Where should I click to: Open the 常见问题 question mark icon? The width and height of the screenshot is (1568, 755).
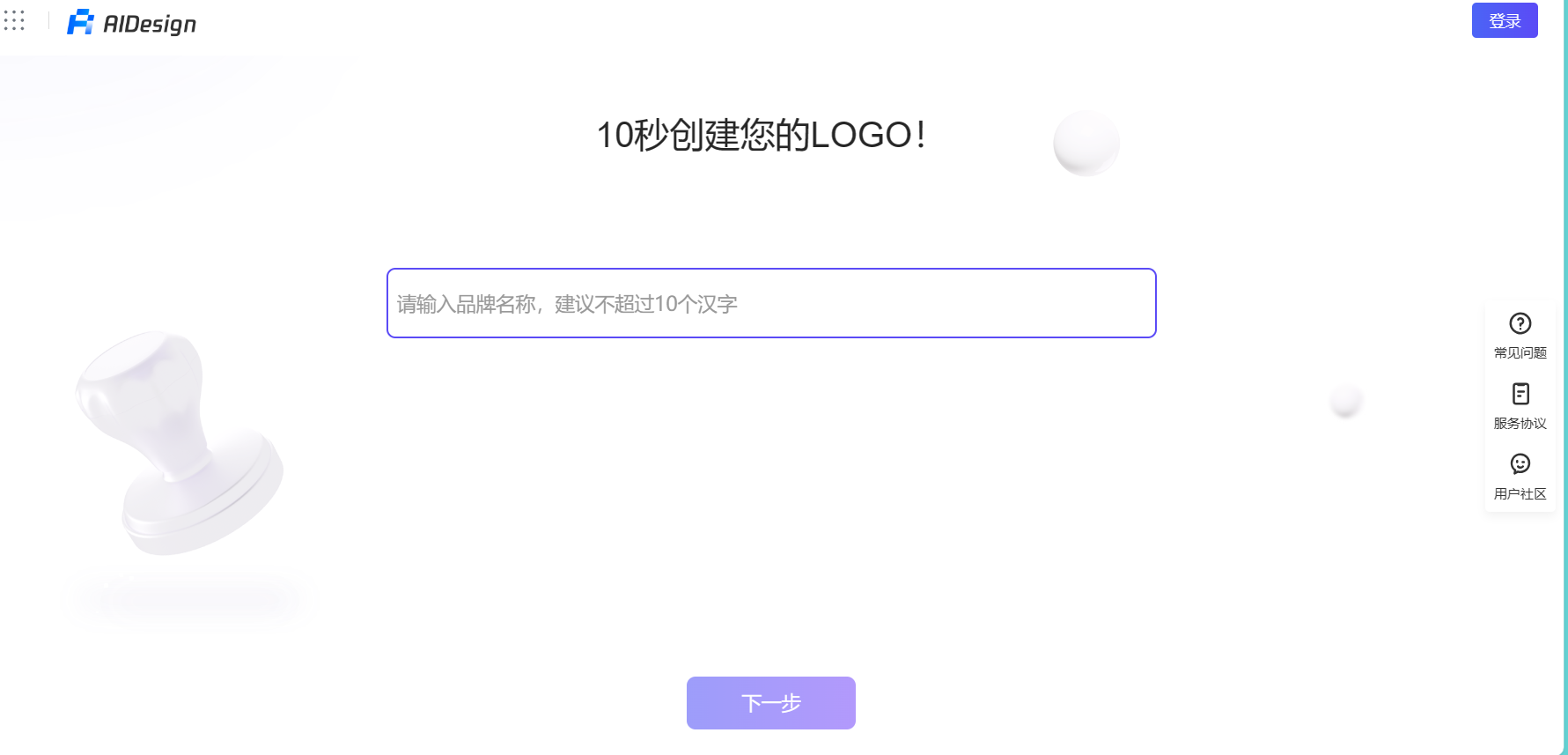tap(1520, 323)
